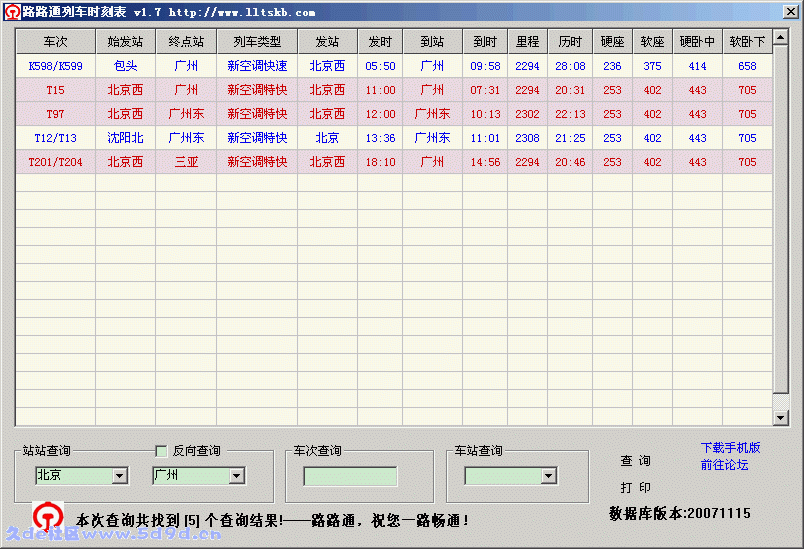
Task: Click the 硬座 column header
Action: point(612,42)
